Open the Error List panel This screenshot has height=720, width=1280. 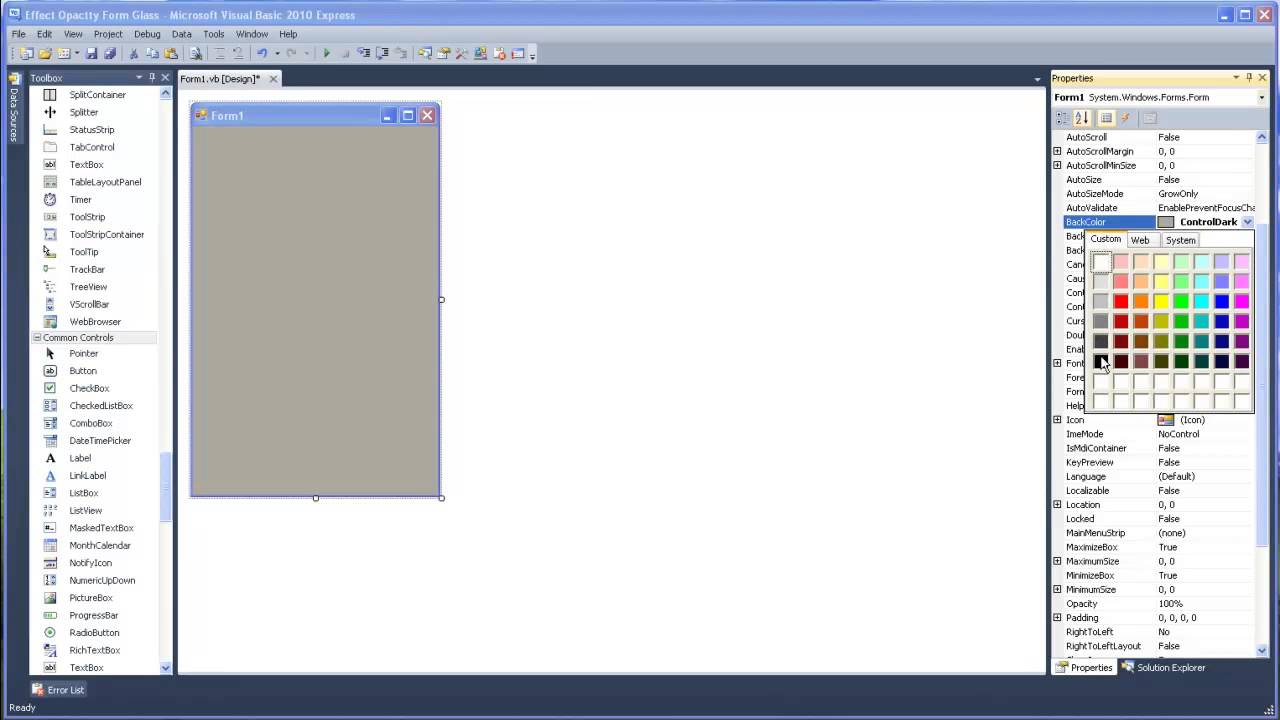[x=58, y=689]
